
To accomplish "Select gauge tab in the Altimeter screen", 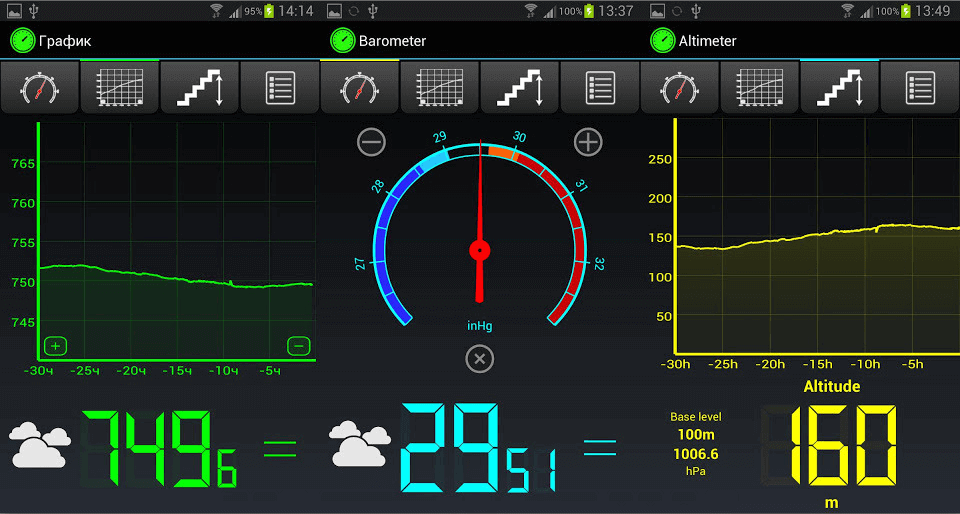I will coord(680,88).
